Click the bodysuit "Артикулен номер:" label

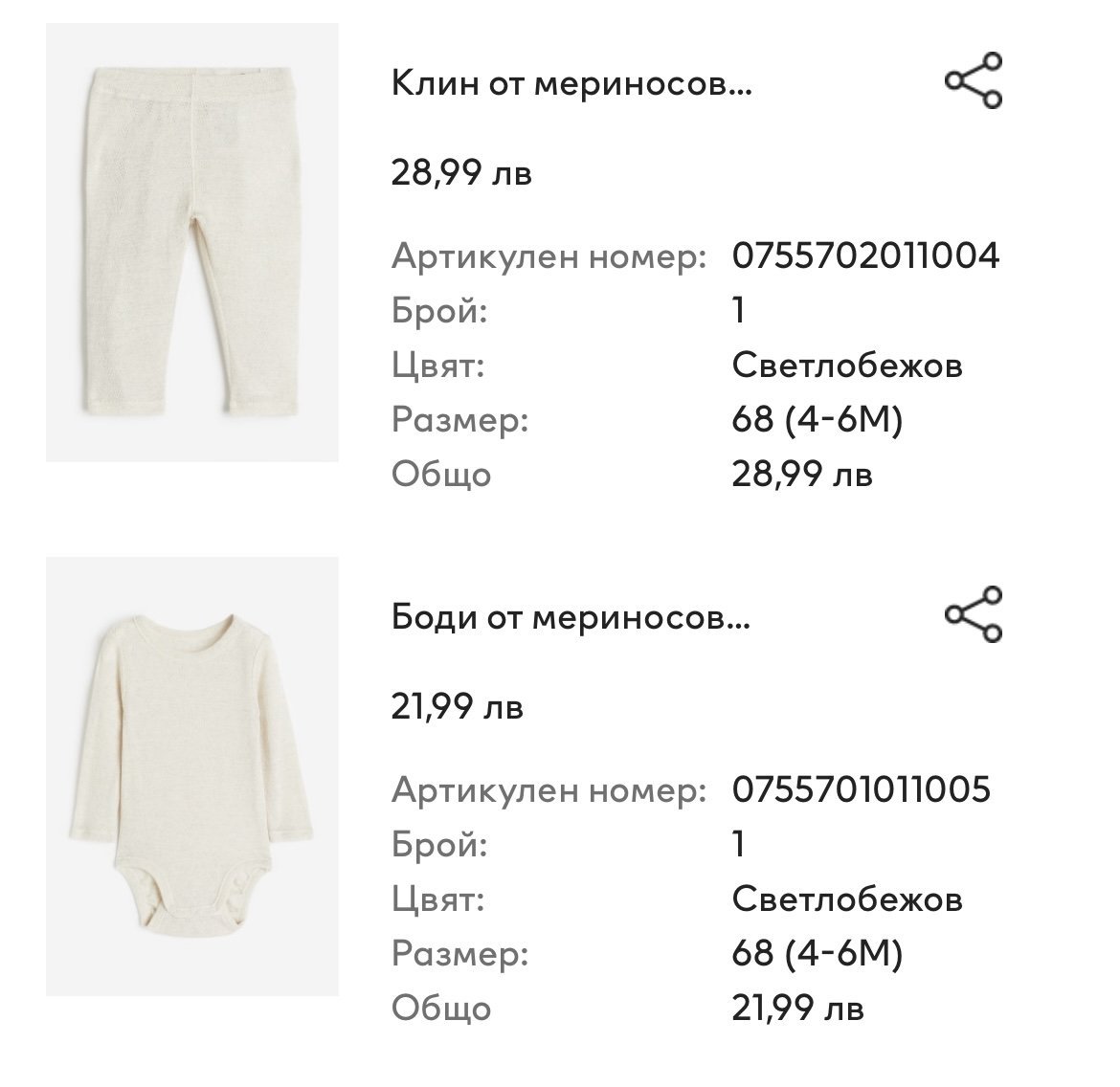click(549, 790)
